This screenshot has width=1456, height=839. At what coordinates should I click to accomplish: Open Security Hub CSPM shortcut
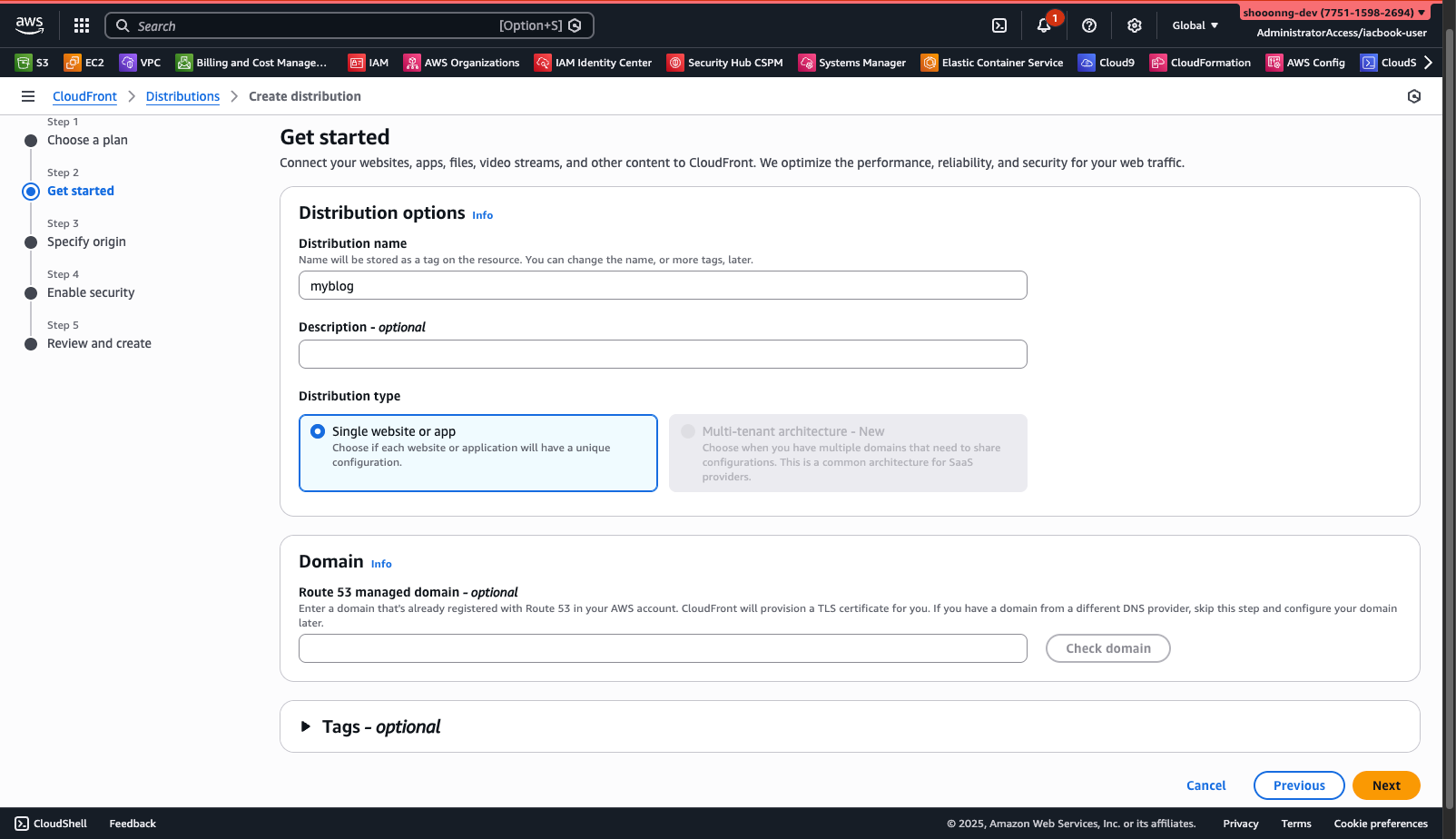click(725, 63)
